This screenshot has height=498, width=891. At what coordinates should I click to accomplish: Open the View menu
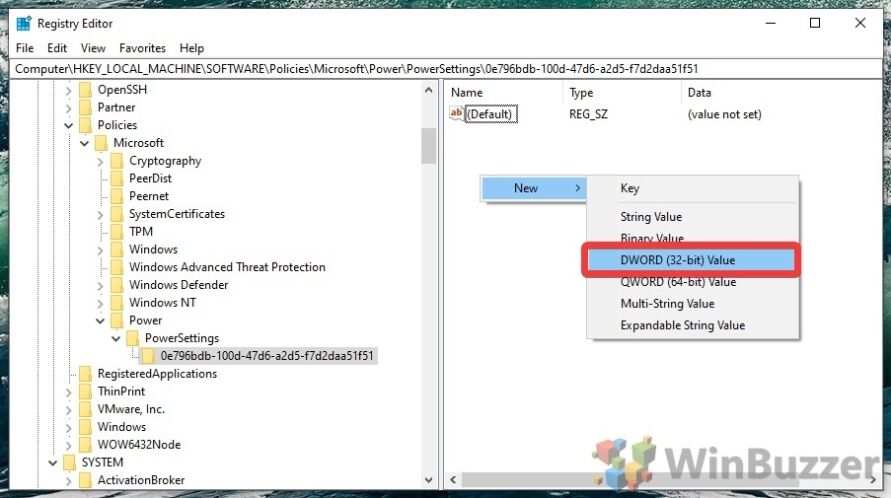pyautogui.click(x=93, y=48)
